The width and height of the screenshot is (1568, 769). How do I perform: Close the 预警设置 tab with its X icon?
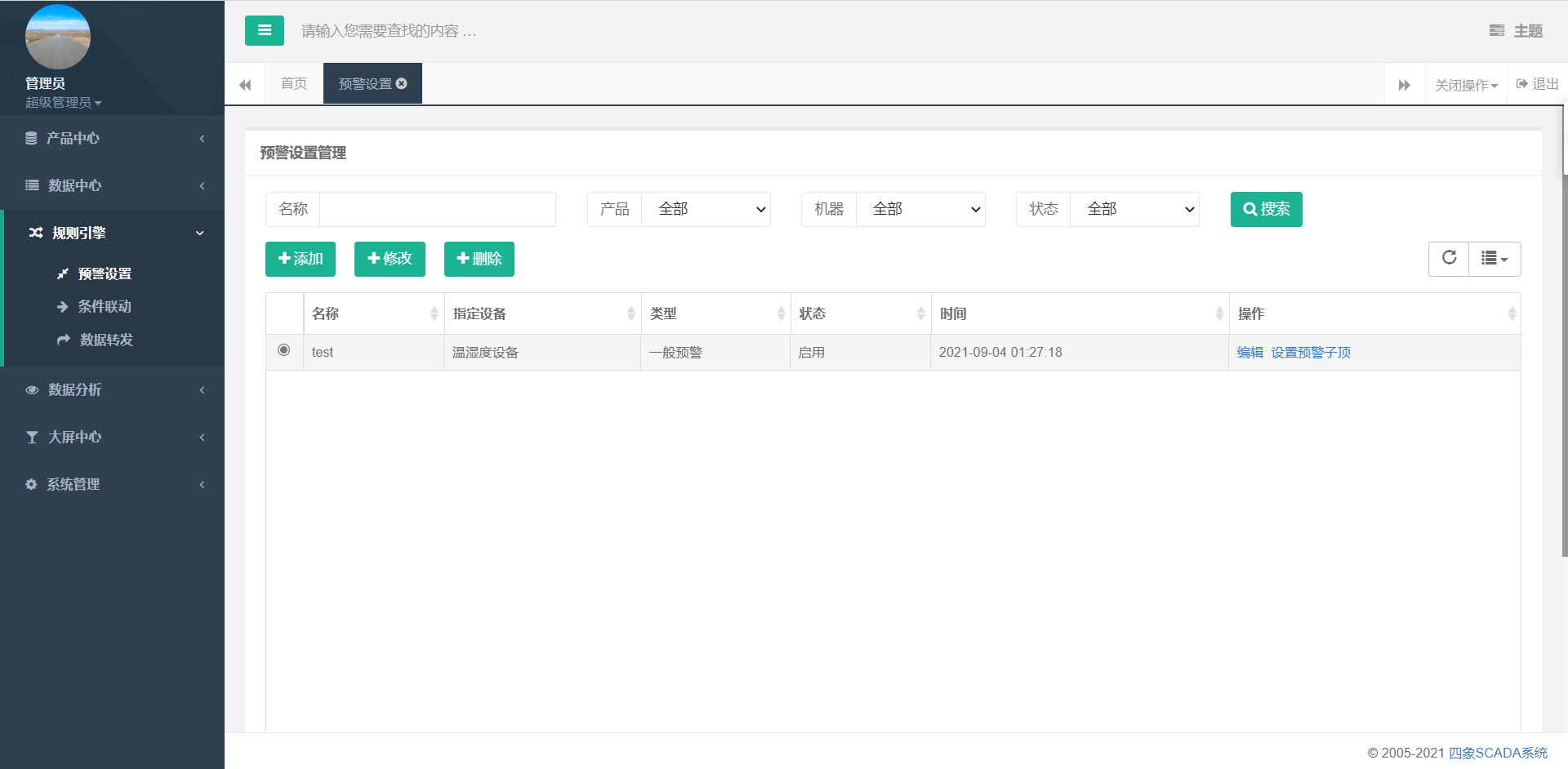point(402,84)
